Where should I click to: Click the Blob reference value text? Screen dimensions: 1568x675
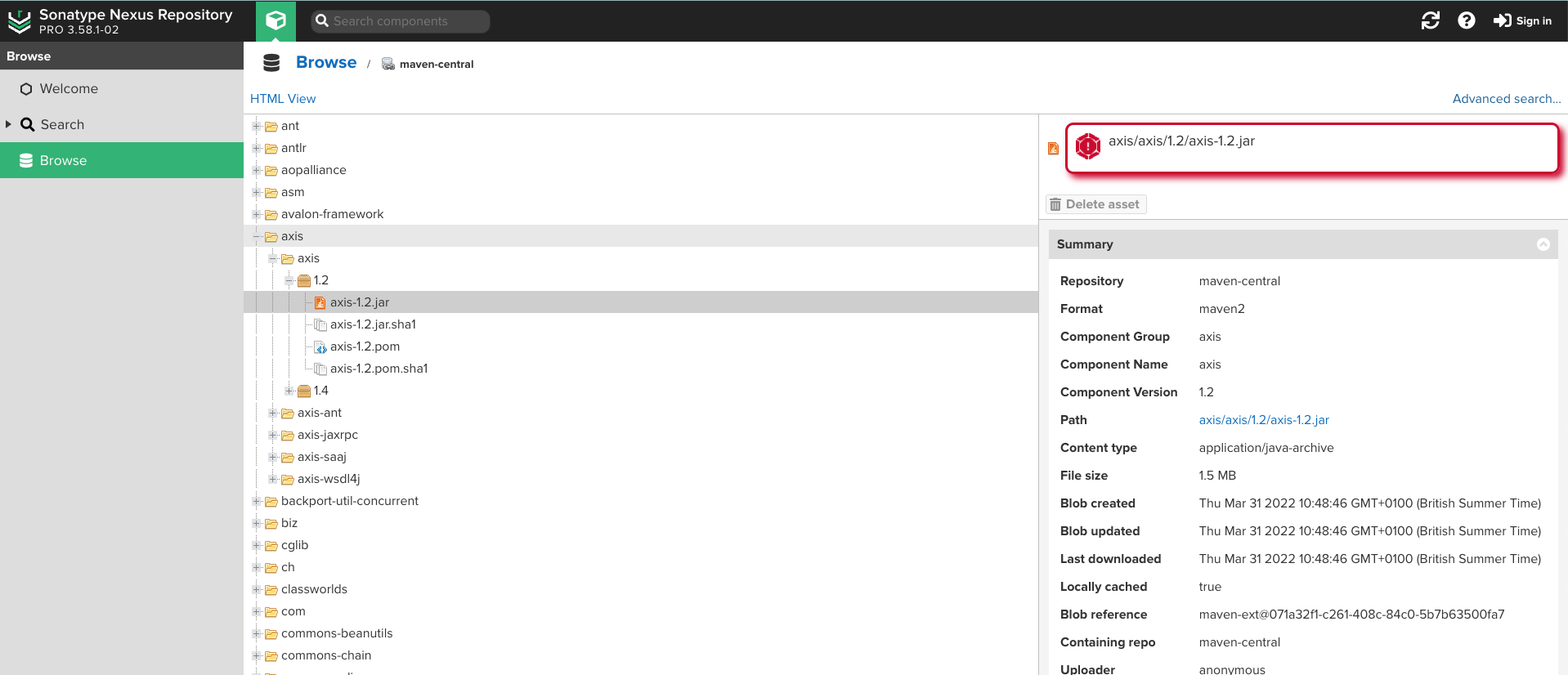coord(1351,615)
